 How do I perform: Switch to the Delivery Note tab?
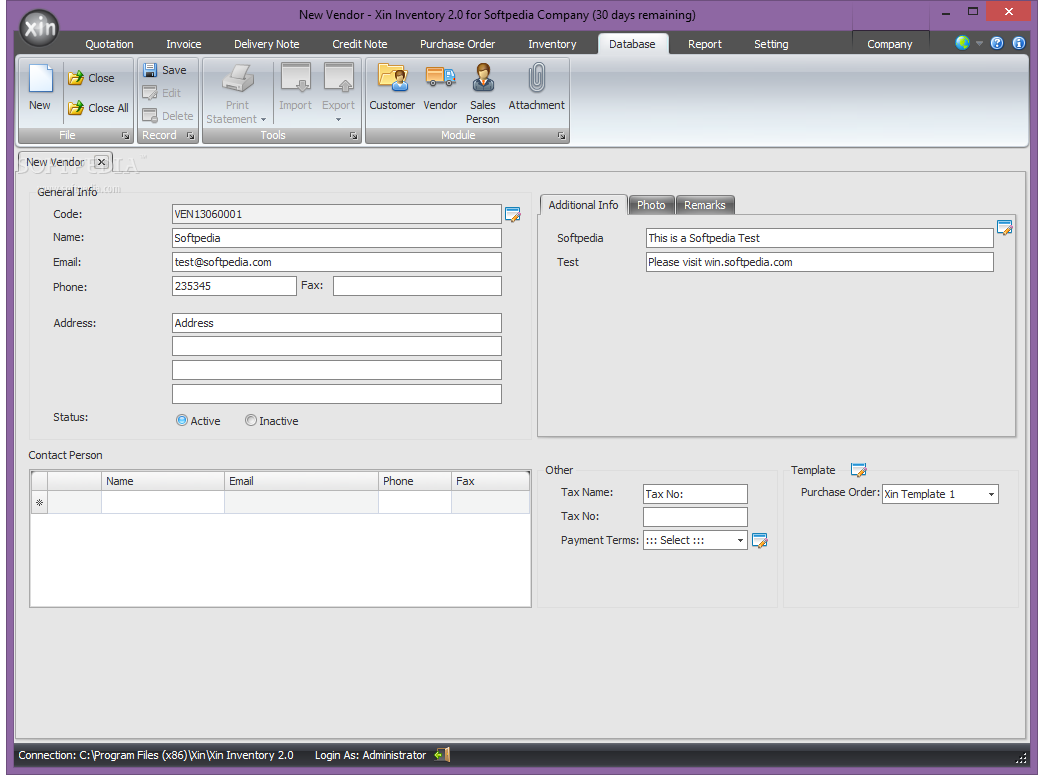click(267, 44)
